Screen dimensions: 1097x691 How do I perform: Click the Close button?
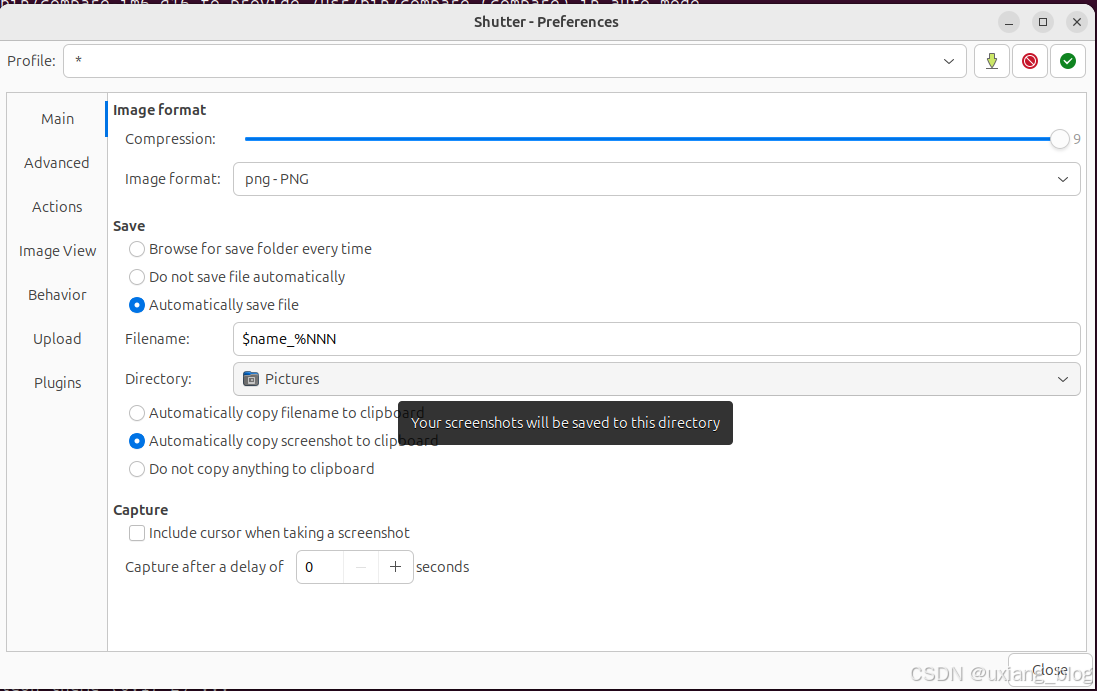(x=1049, y=670)
